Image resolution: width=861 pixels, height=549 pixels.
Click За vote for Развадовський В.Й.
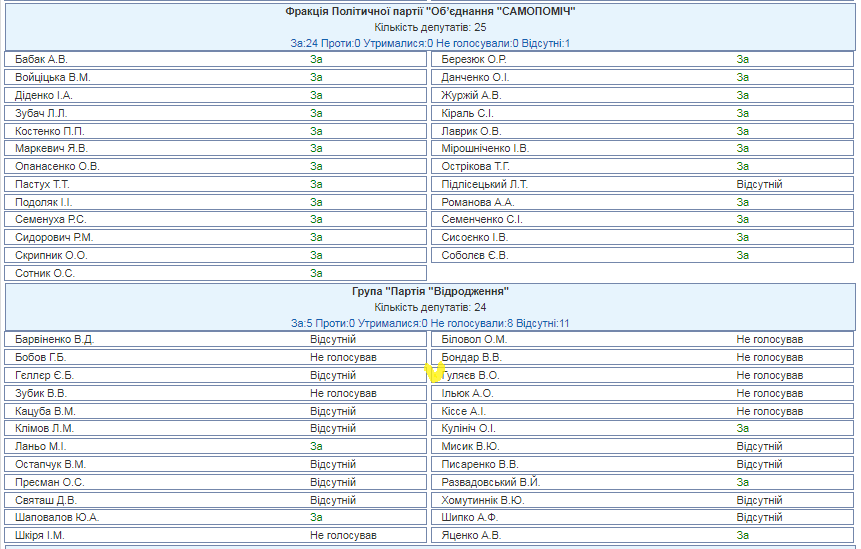click(742, 483)
